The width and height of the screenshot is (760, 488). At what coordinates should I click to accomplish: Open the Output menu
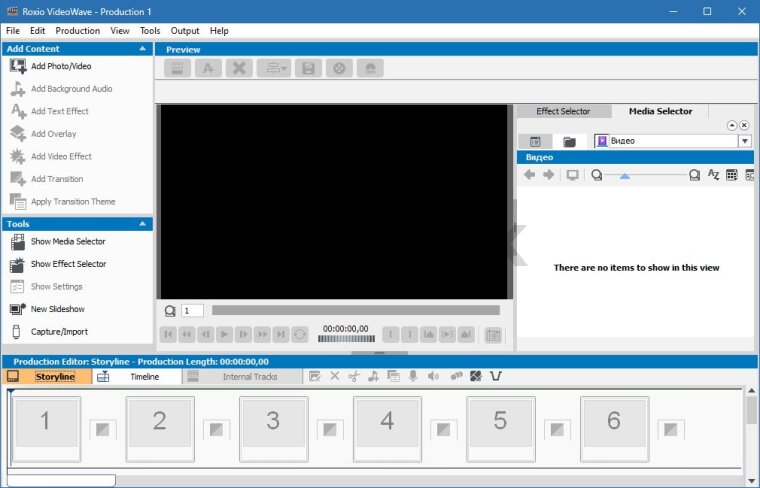[185, 31]
